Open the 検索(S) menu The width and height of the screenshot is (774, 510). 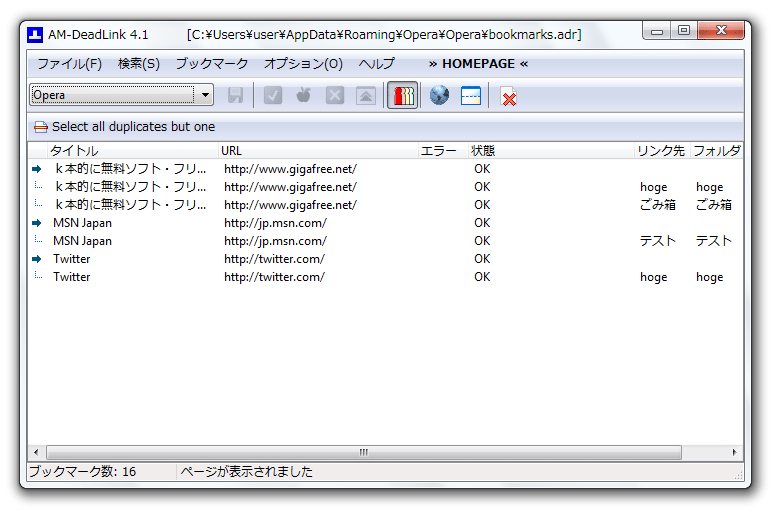coord(139,64)
